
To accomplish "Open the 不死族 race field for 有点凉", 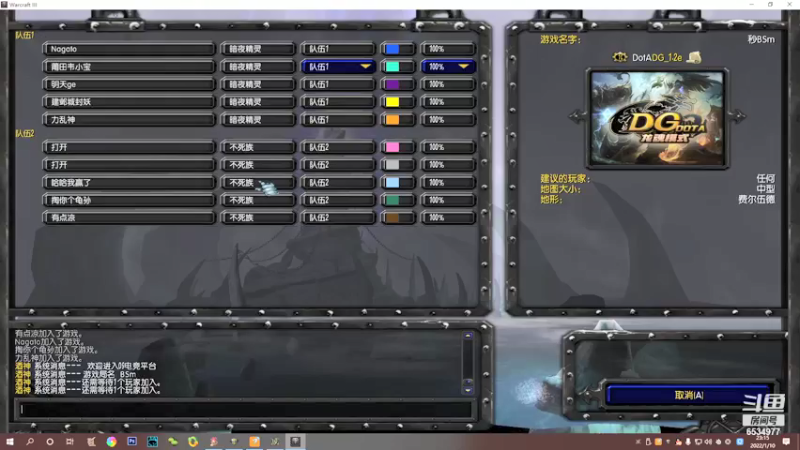I will tap(258, 217).
